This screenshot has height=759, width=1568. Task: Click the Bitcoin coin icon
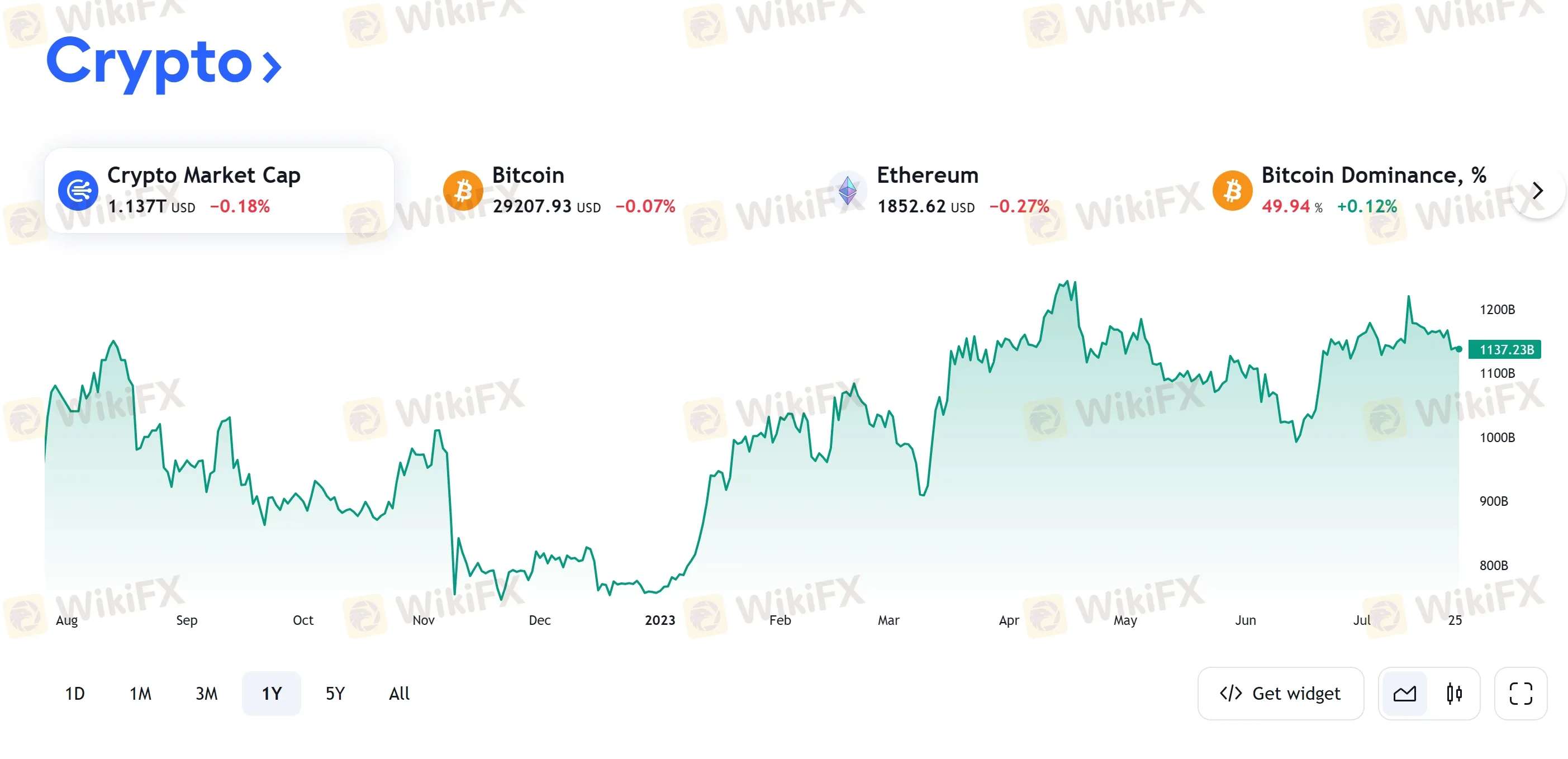(x=463, y=191)
